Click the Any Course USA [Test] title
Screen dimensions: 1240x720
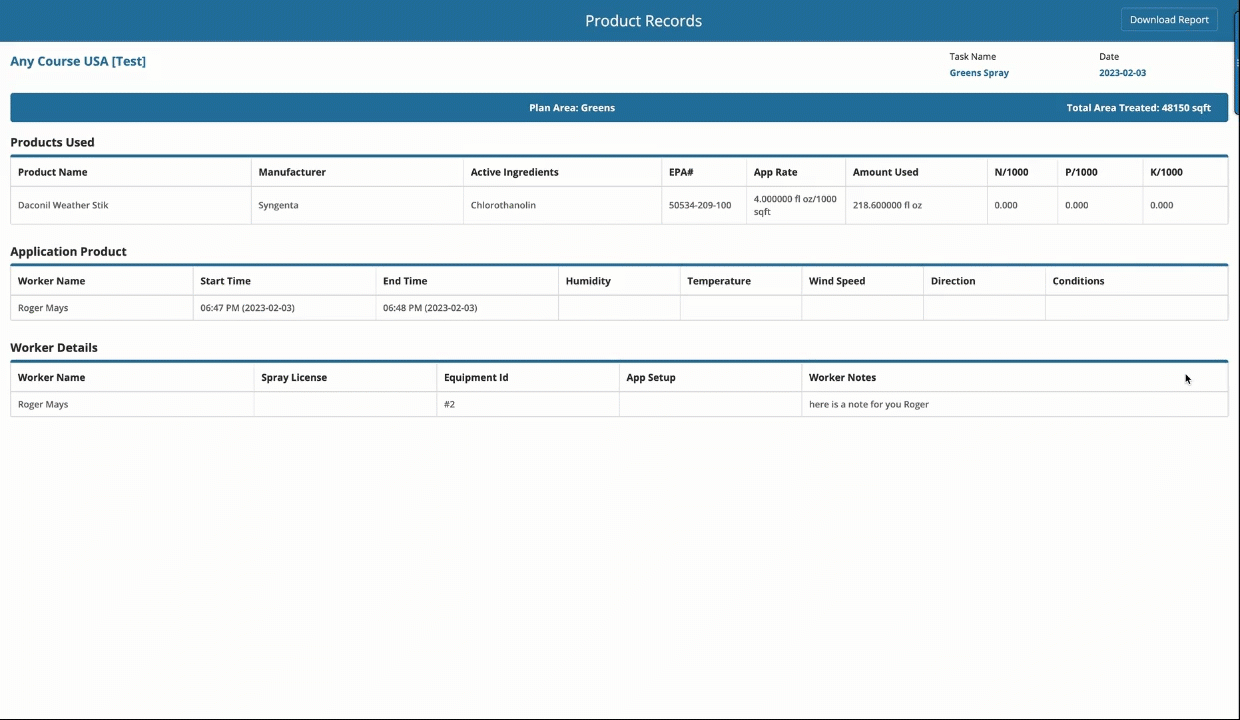coord(78,61)
